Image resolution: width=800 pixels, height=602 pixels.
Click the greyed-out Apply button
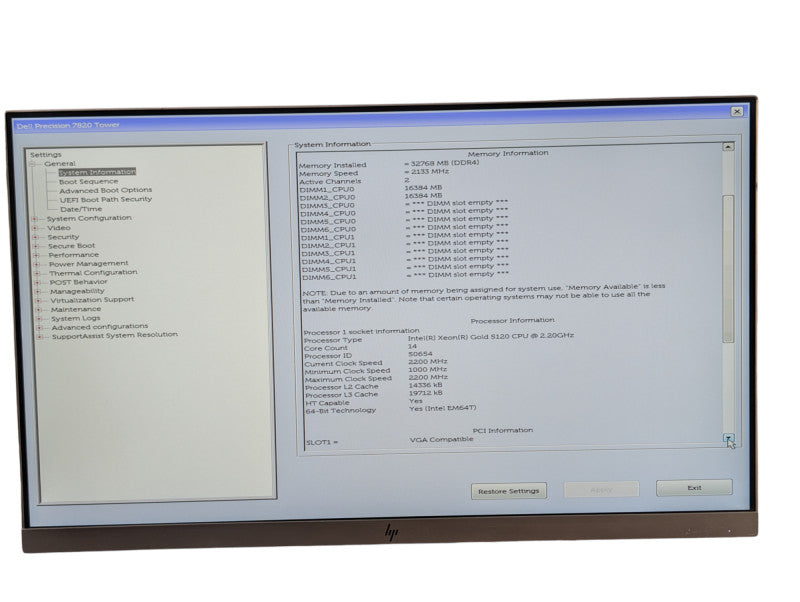(601, 490)
